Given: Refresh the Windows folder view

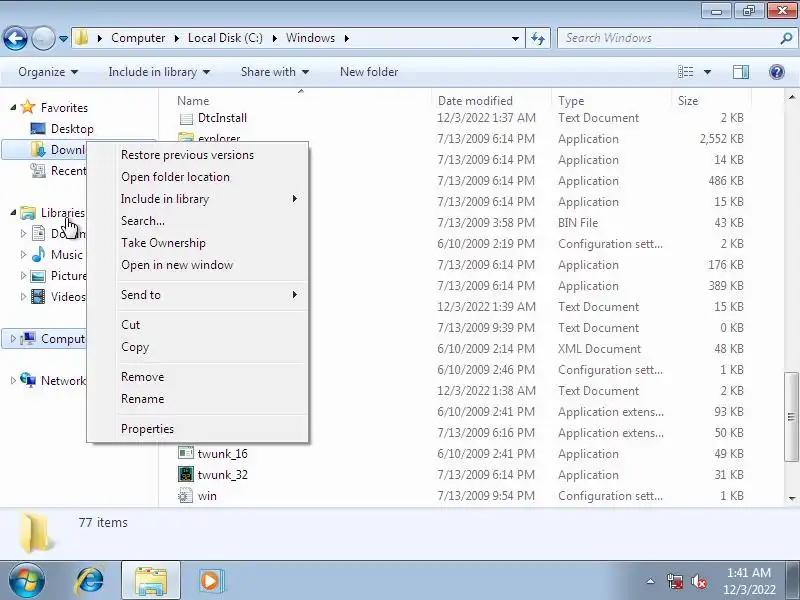Looking at the screenshot, I should pos(538,38).
